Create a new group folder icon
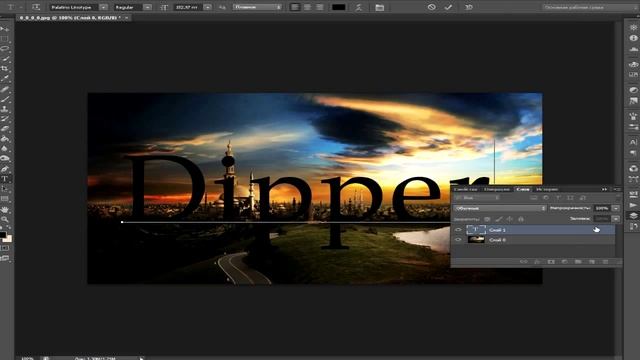This screenshot has height=360, width=640. click(x=578, y=262)
